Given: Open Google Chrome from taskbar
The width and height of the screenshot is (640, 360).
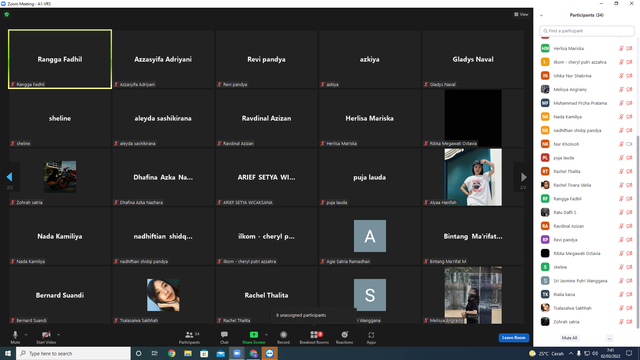Looking at the screenshot, I should click(171, 353).
